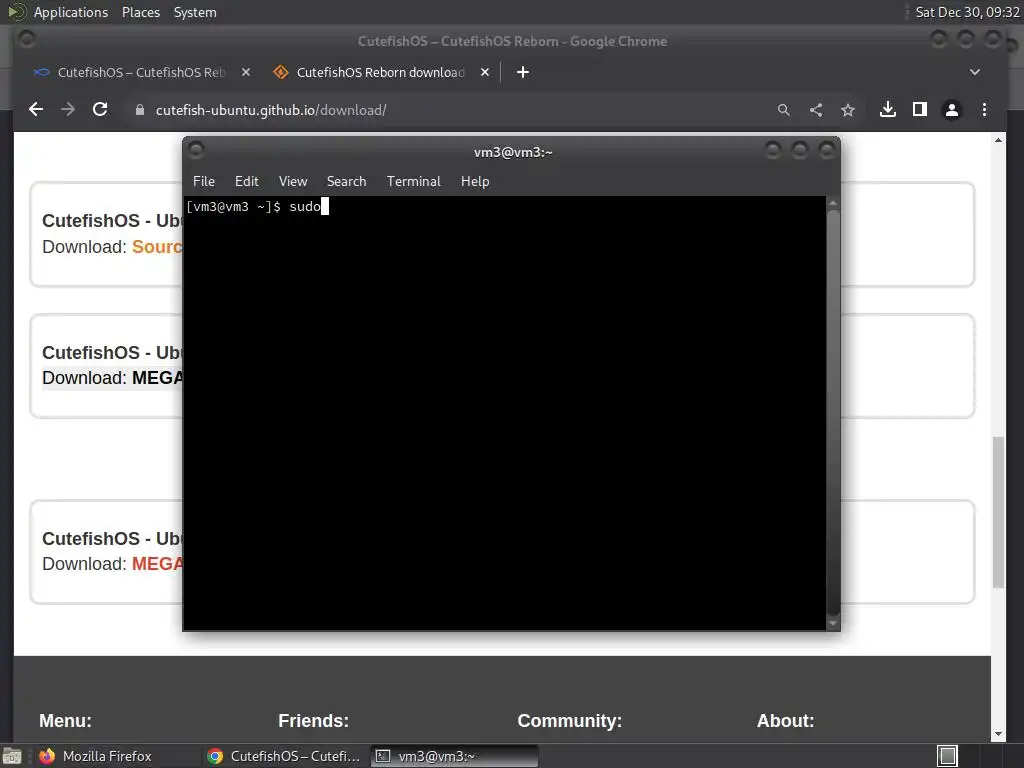Reload the Chrome page

point(100,110)
